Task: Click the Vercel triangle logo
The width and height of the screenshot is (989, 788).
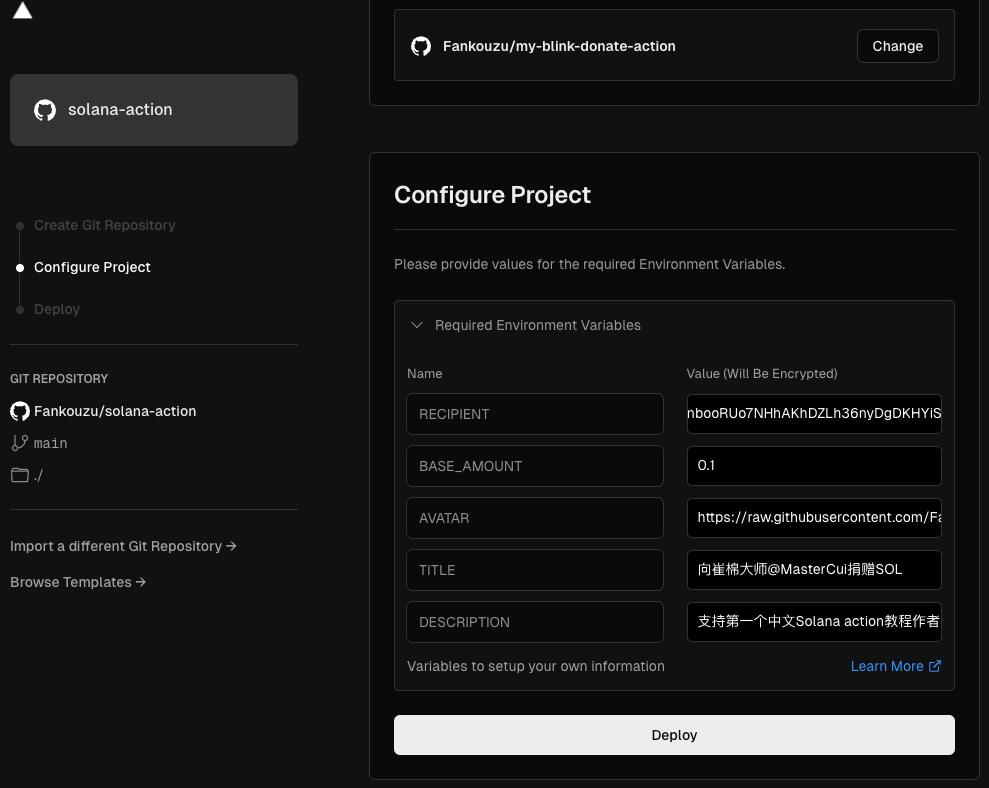Action: pyautogui.click(x=22, y=10)
